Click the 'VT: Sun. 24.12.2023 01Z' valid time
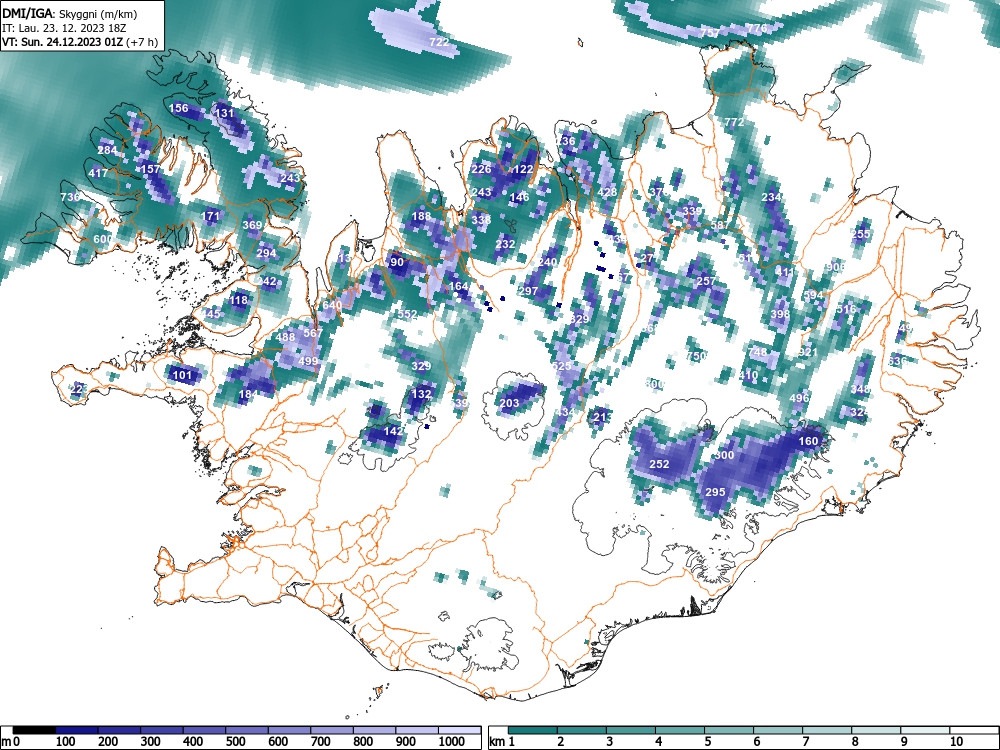 [x=62, y=43]
